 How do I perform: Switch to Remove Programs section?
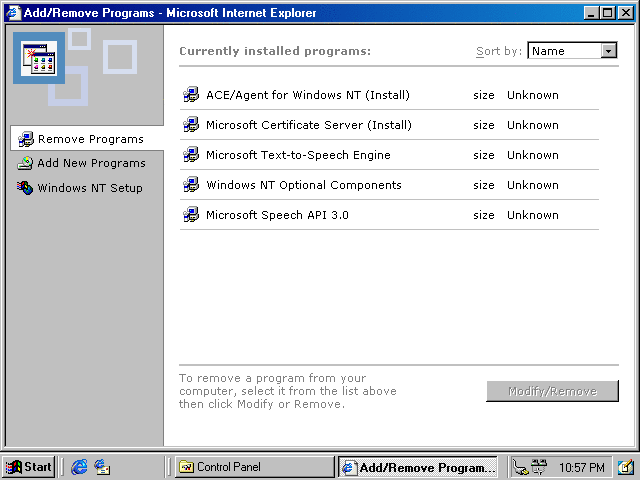[87, 139]
